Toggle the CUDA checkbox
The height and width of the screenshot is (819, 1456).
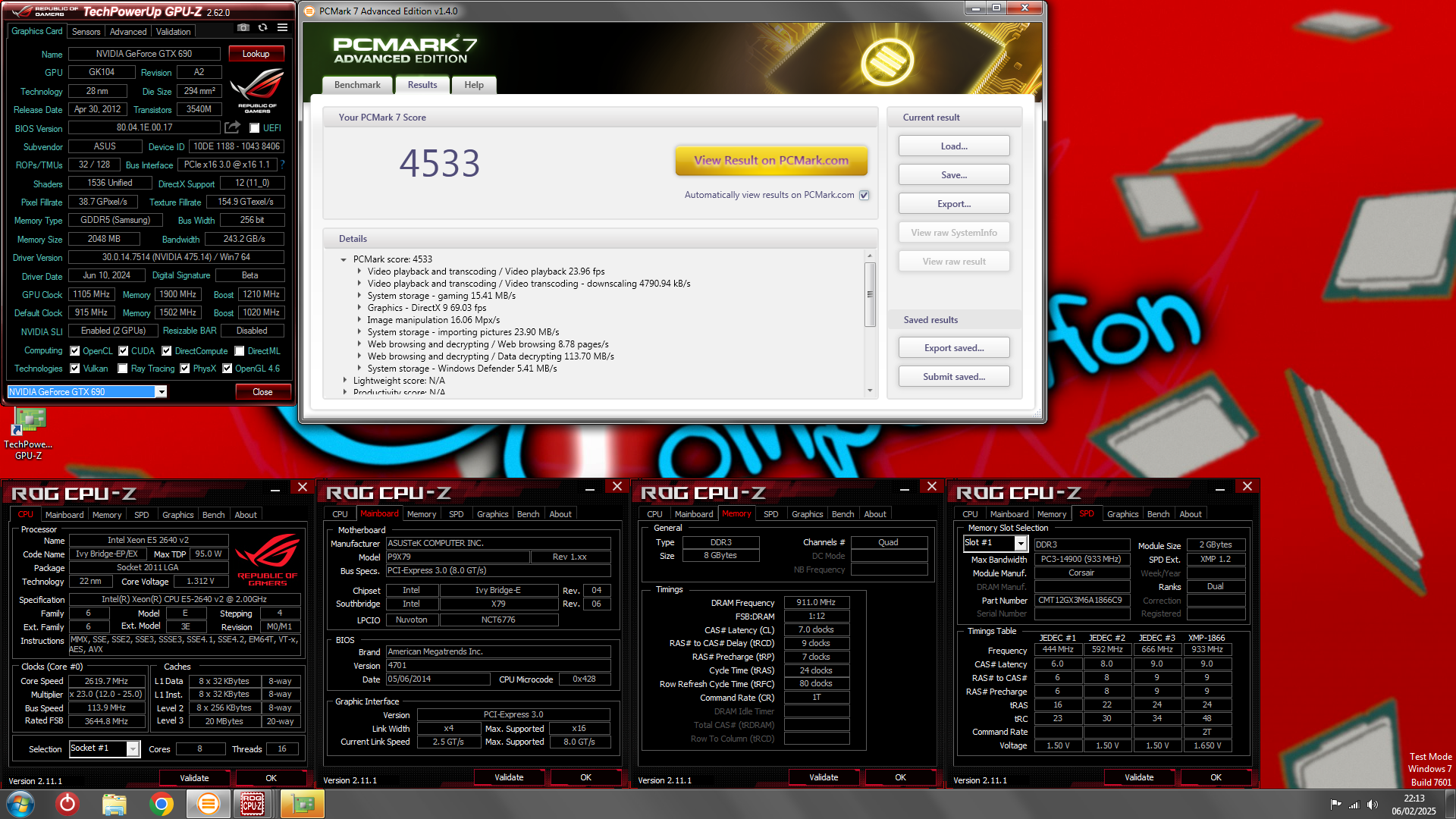tap(123, 351)
